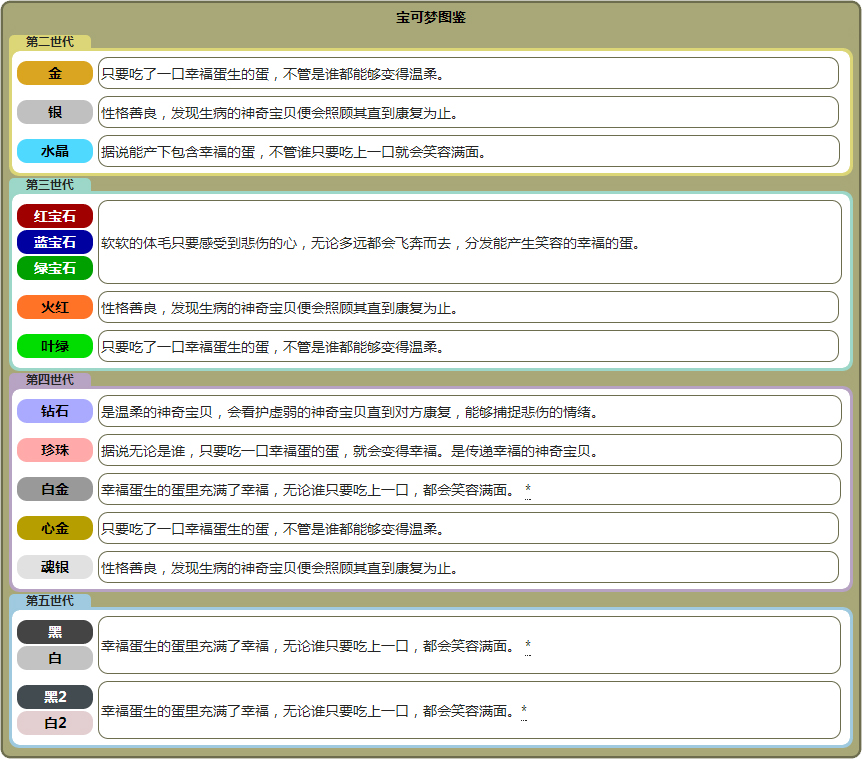The image size is (862, 759).
Task: Open the 蓝宝石 version link
Action: pyautogui.click(x=55, y=242)
